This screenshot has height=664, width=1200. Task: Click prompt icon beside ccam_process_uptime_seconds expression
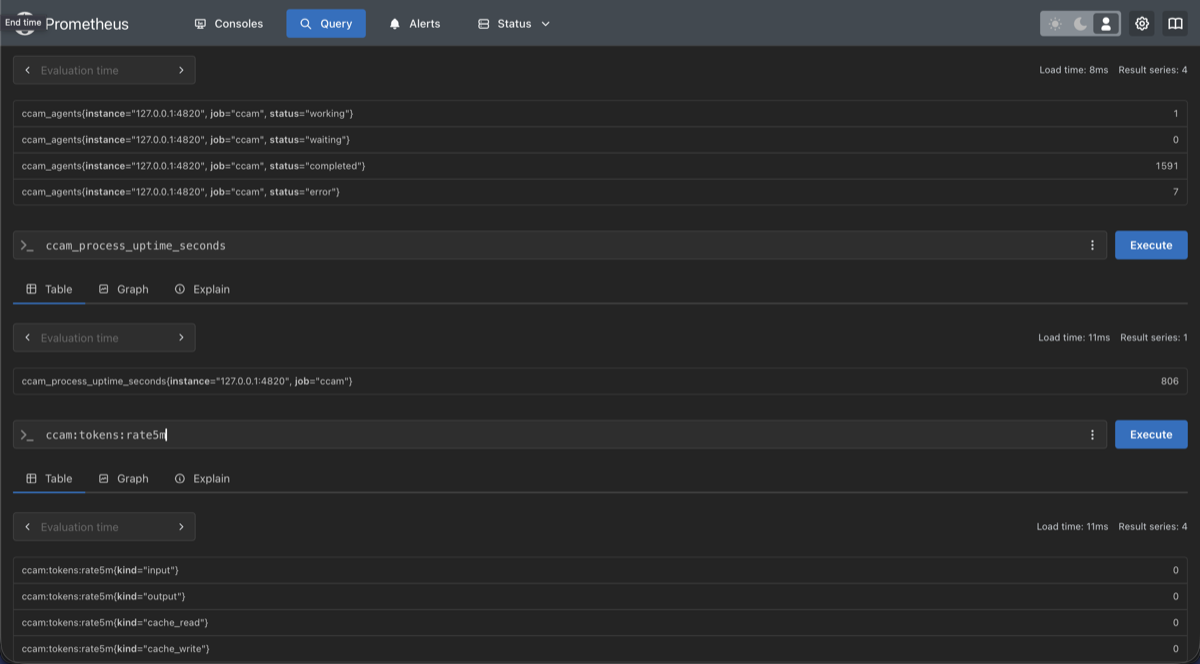click(x=27, y=245)
